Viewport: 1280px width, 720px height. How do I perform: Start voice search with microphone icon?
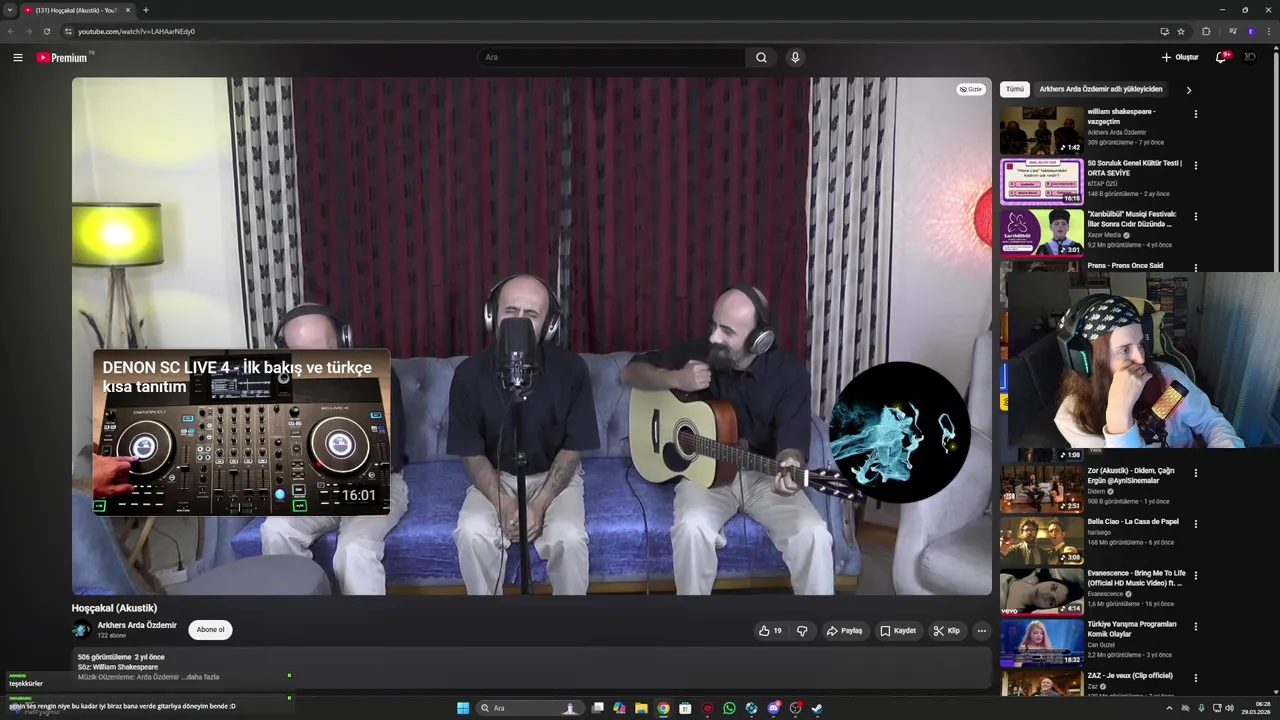click(795, 57)
